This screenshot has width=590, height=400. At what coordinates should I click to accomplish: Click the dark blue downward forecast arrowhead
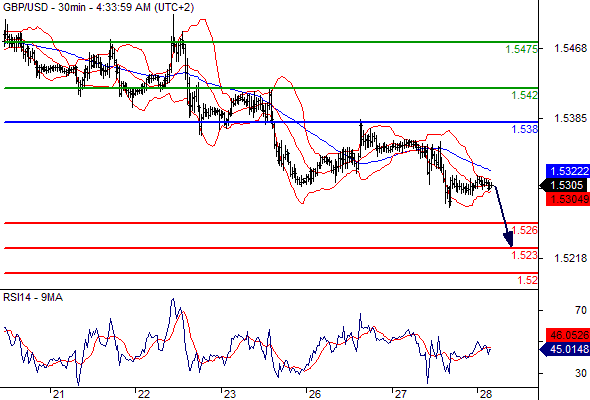[x=508, y=240]
